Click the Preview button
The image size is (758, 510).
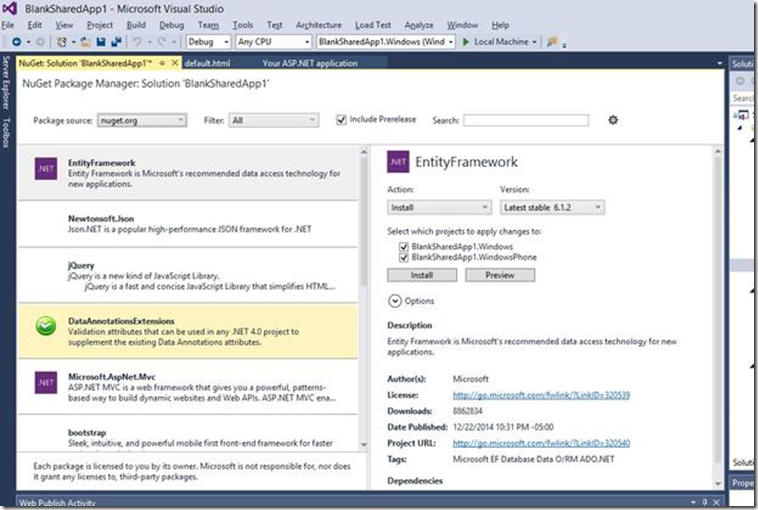point(499,275)
